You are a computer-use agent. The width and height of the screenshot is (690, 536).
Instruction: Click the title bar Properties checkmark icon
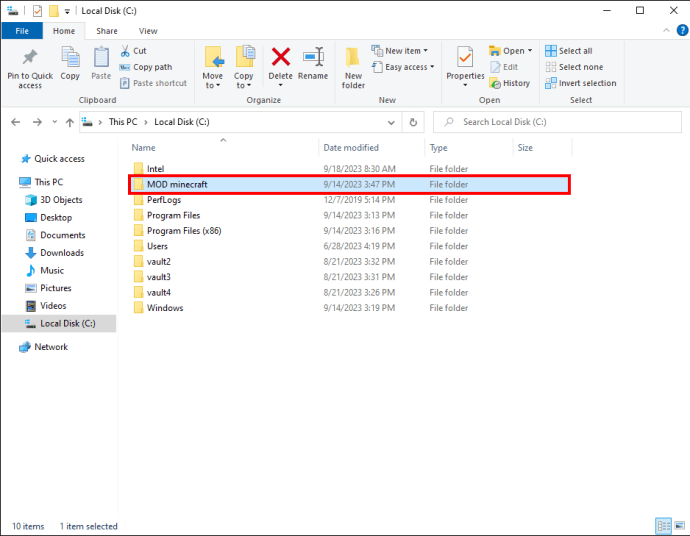click(x=37, y=11)
